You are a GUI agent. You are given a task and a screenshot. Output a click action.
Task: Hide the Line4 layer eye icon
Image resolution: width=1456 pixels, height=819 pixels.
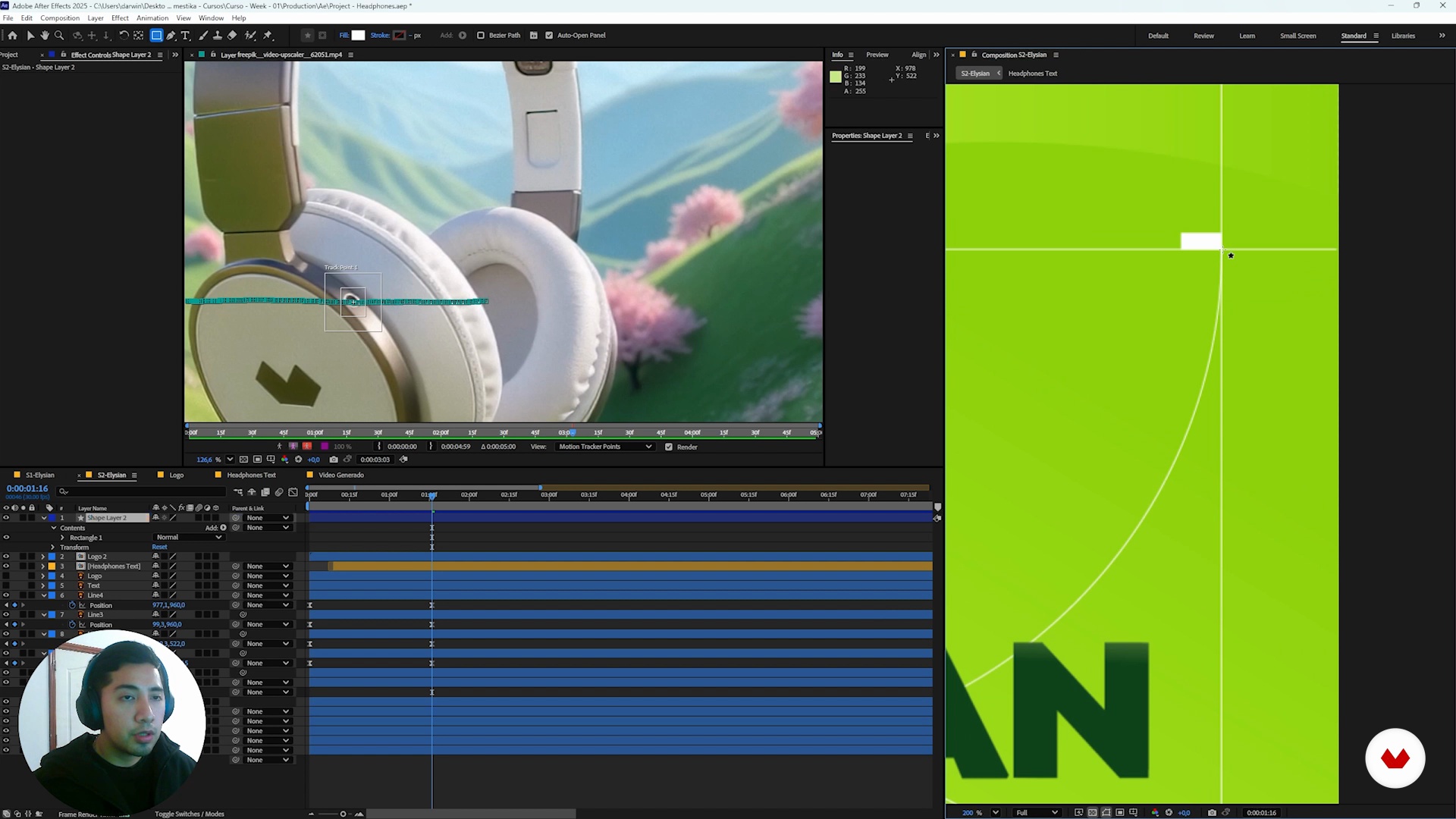coord(6,595)
